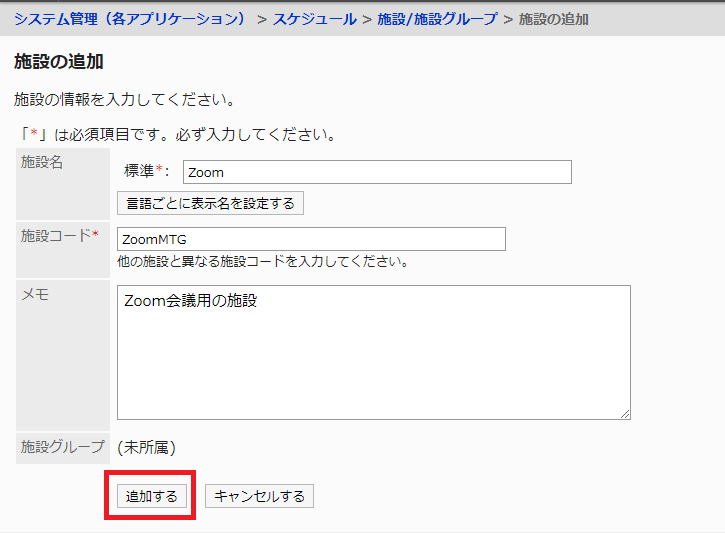Image resolution: width=725 pixels, height=533 pixels.
Task: Click the 標準 required label beside the name field
Action: [146, 172]
